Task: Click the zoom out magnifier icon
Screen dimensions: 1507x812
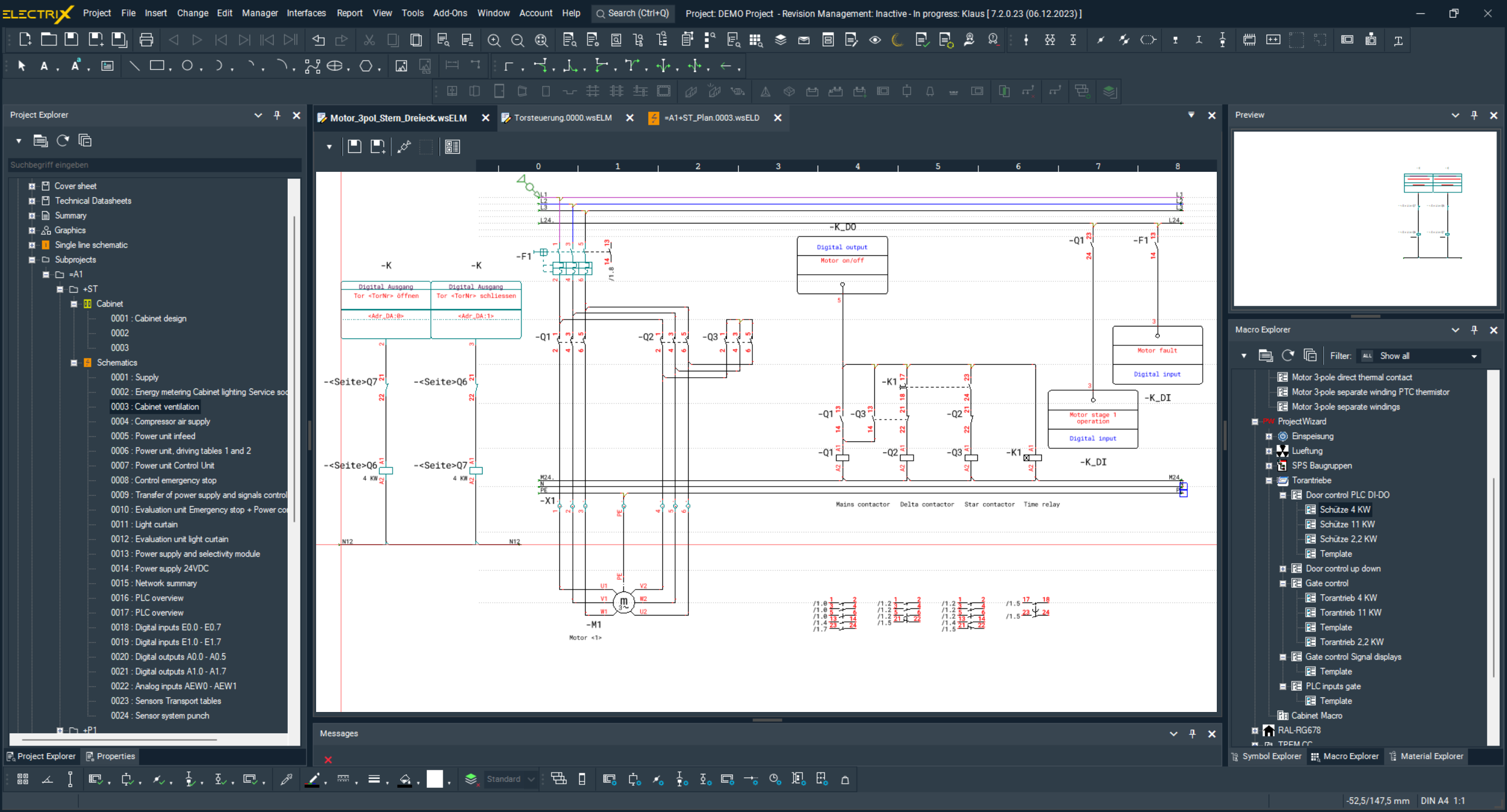Action: 517,40
